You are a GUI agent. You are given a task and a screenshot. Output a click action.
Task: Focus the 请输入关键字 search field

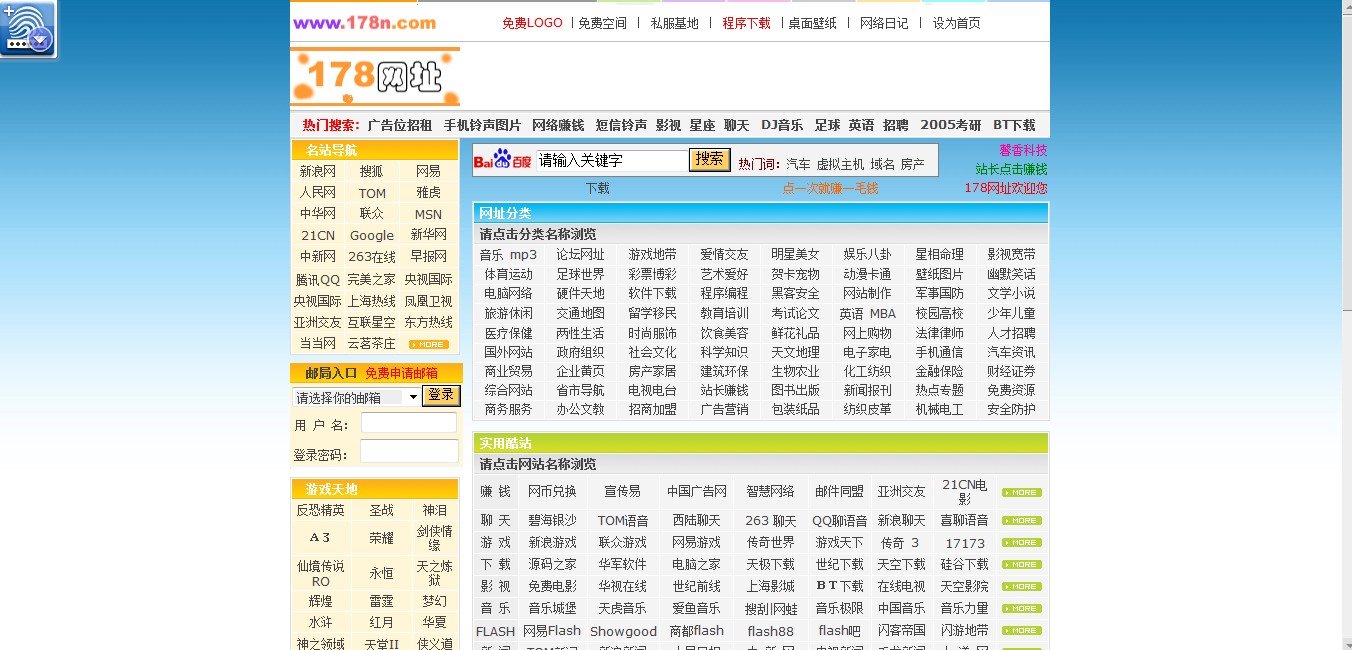(x=612, y=160)
